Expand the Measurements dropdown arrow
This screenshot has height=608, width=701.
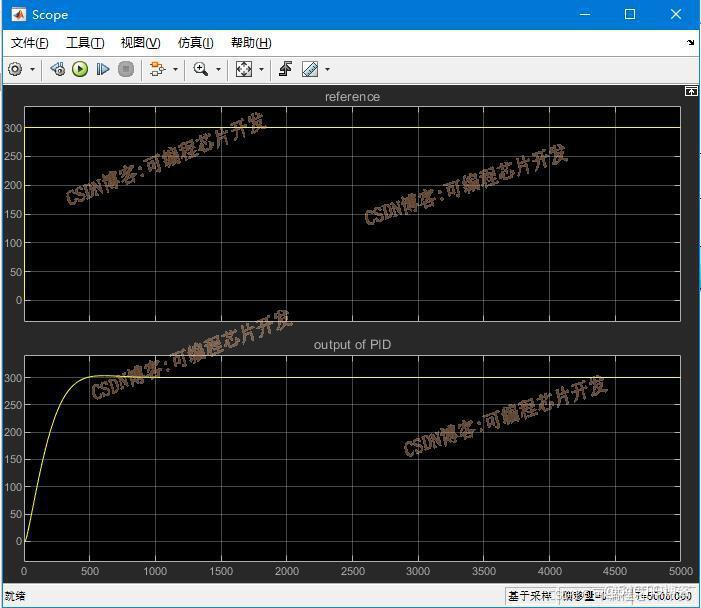click(x=327, y=69)
